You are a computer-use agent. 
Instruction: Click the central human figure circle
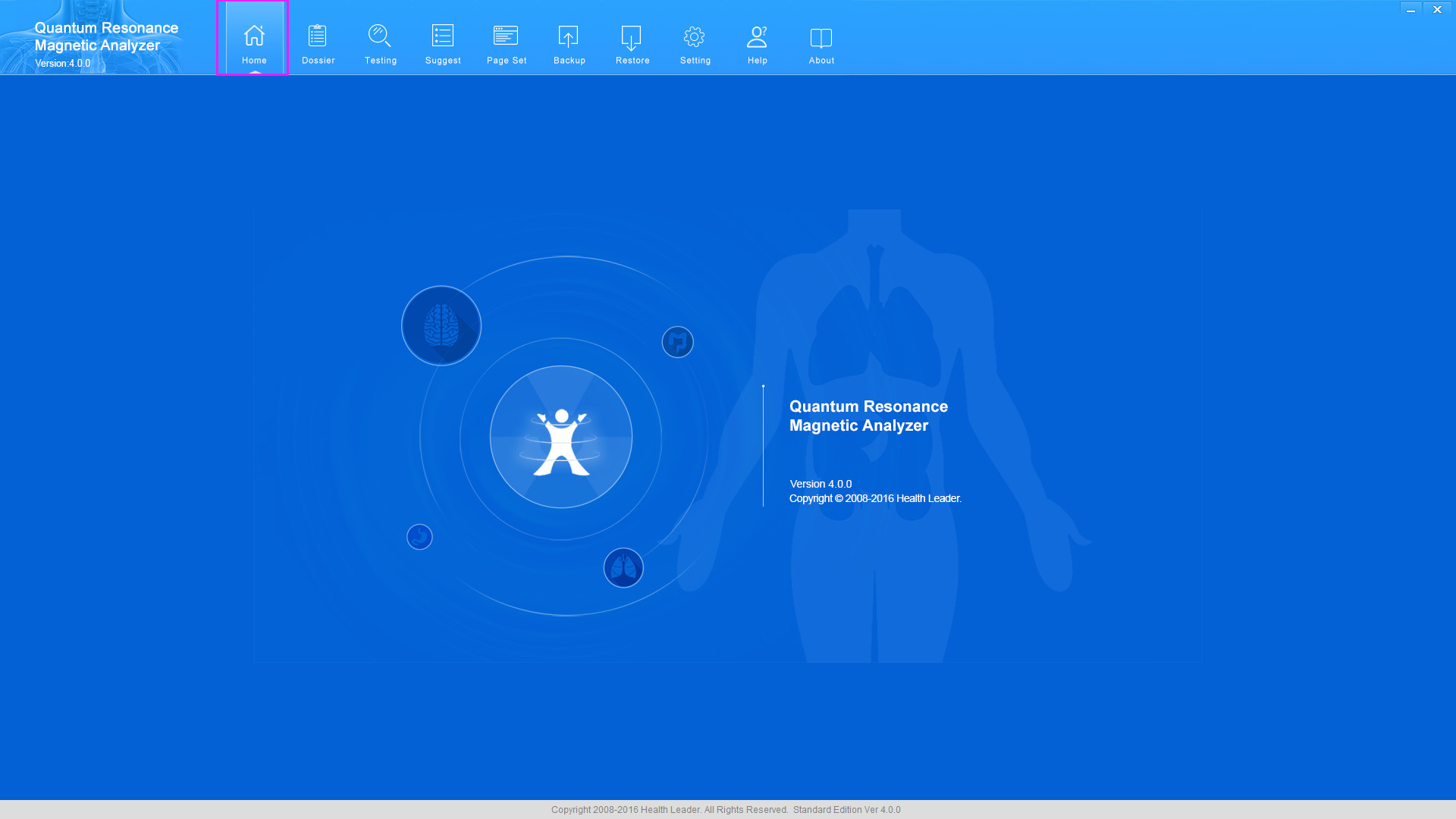tap(561, 438)
